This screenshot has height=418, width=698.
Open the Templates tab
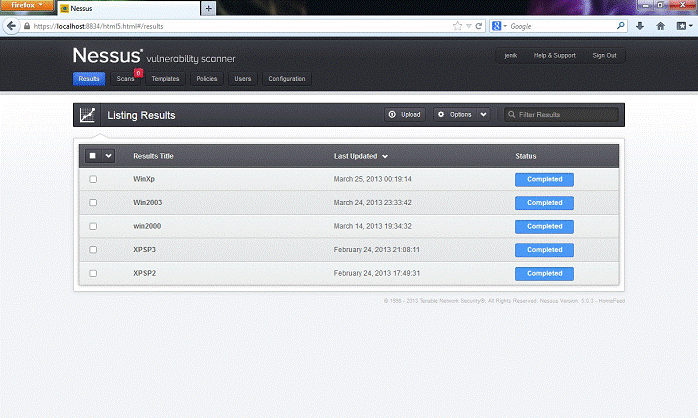(165, 79)
